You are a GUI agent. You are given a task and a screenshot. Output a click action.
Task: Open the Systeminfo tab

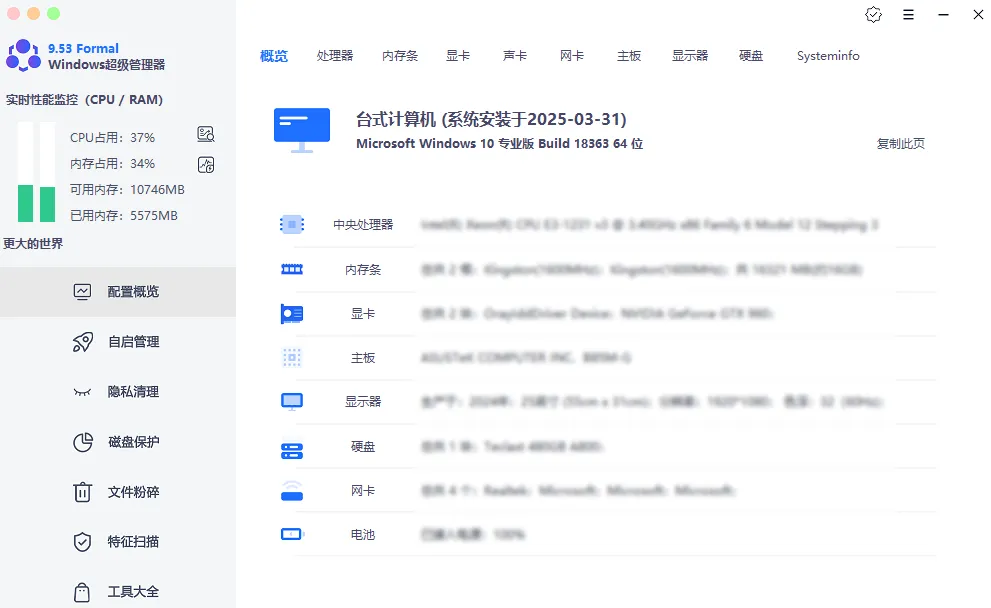coord(828,56)
